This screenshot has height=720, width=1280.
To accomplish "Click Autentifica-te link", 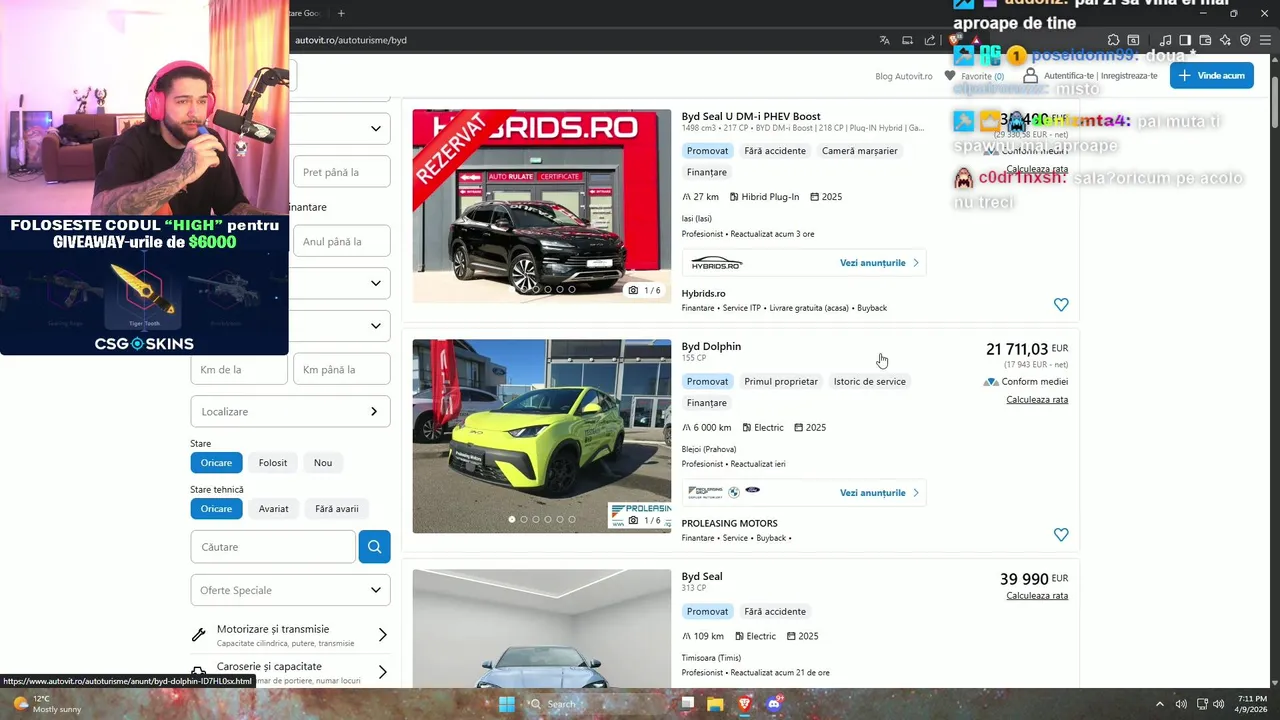I will click(1069, 76).
